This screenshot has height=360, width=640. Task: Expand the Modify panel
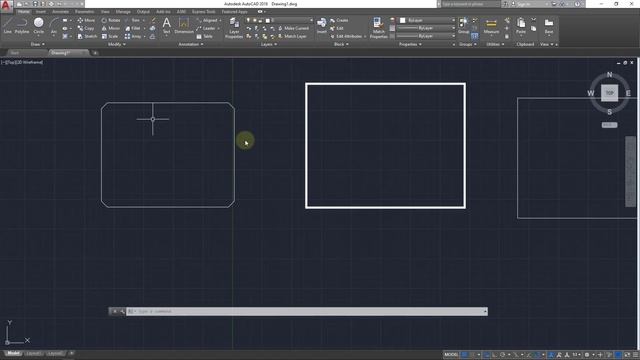(x=116, y=44)
